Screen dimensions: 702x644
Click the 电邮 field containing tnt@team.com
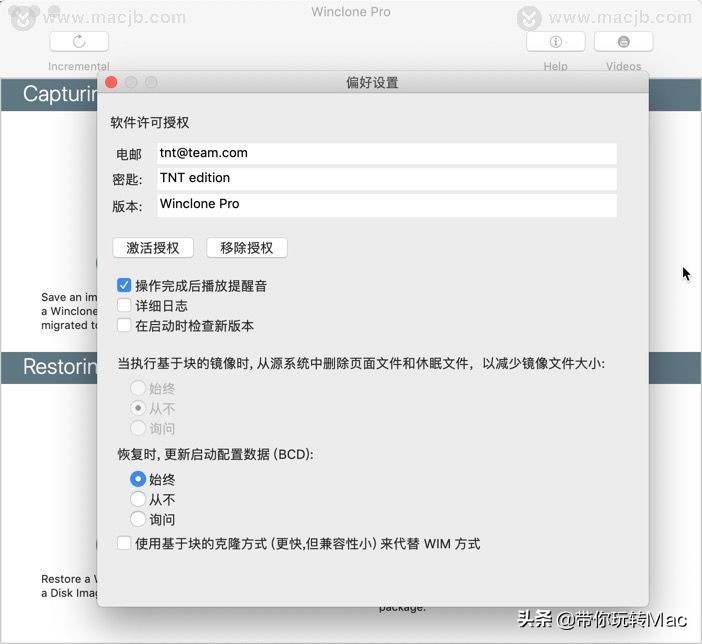pos(387,153)
